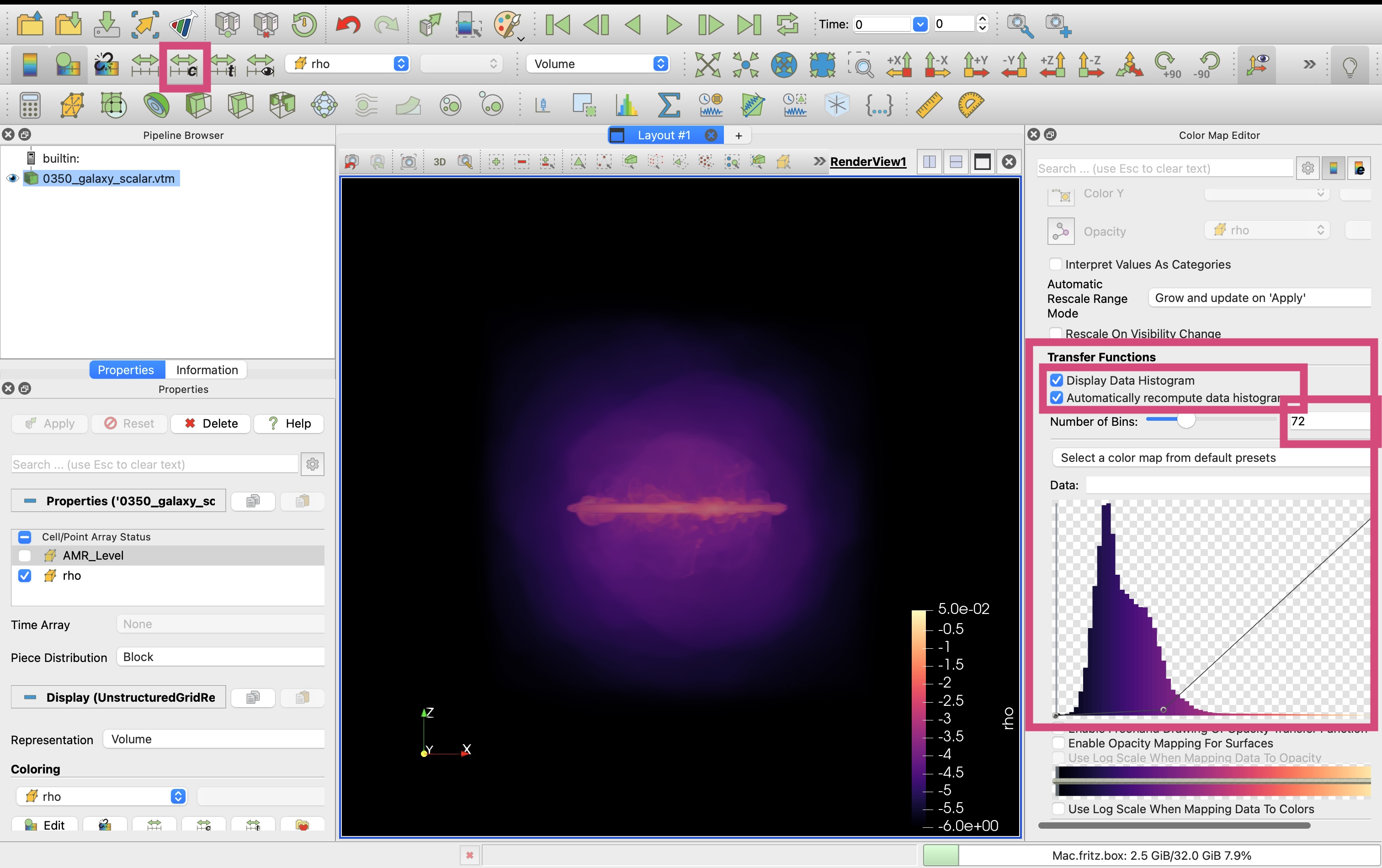Click the Rescale to Custom Data Range icon

pos(184,65)
